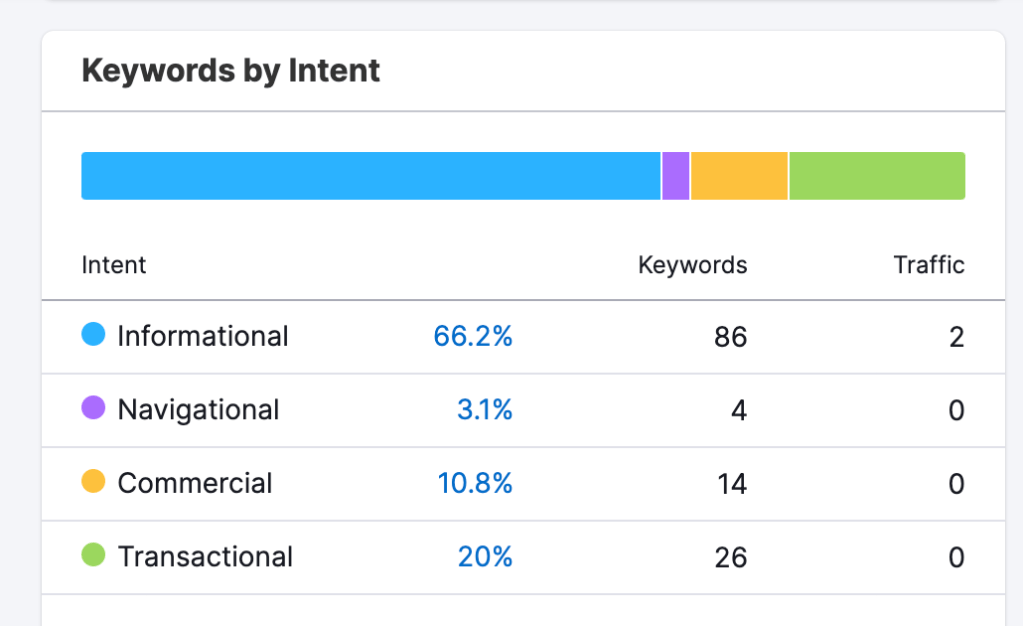1023x626 pixels.
Task: Click the purple Navigational dot icon
Action: 93,408
